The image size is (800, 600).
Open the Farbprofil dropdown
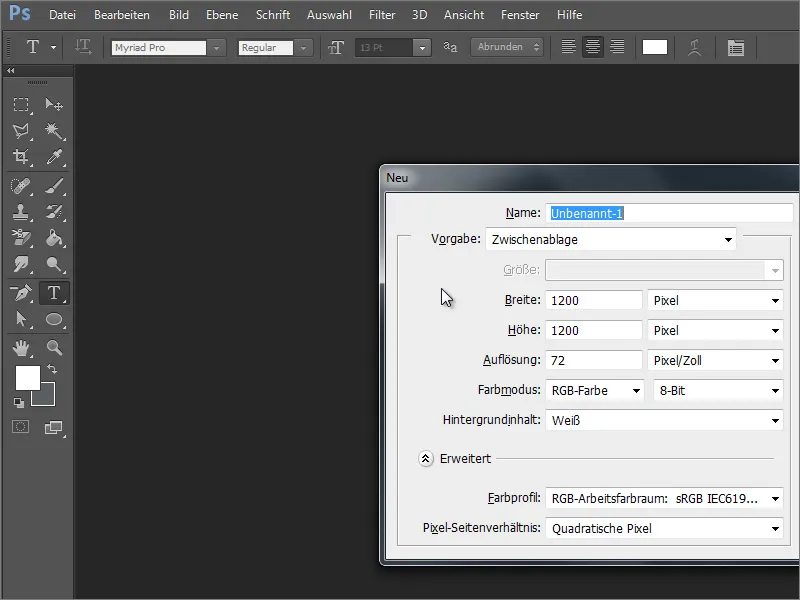pos(664,498)
